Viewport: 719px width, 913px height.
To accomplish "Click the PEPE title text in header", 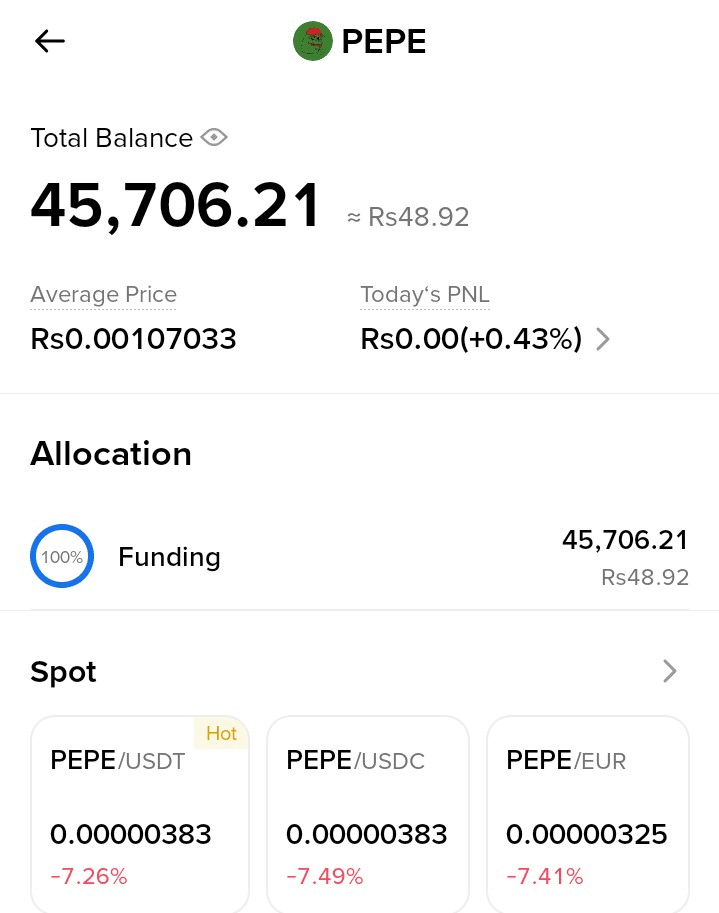I will click(x=384, y=41).
